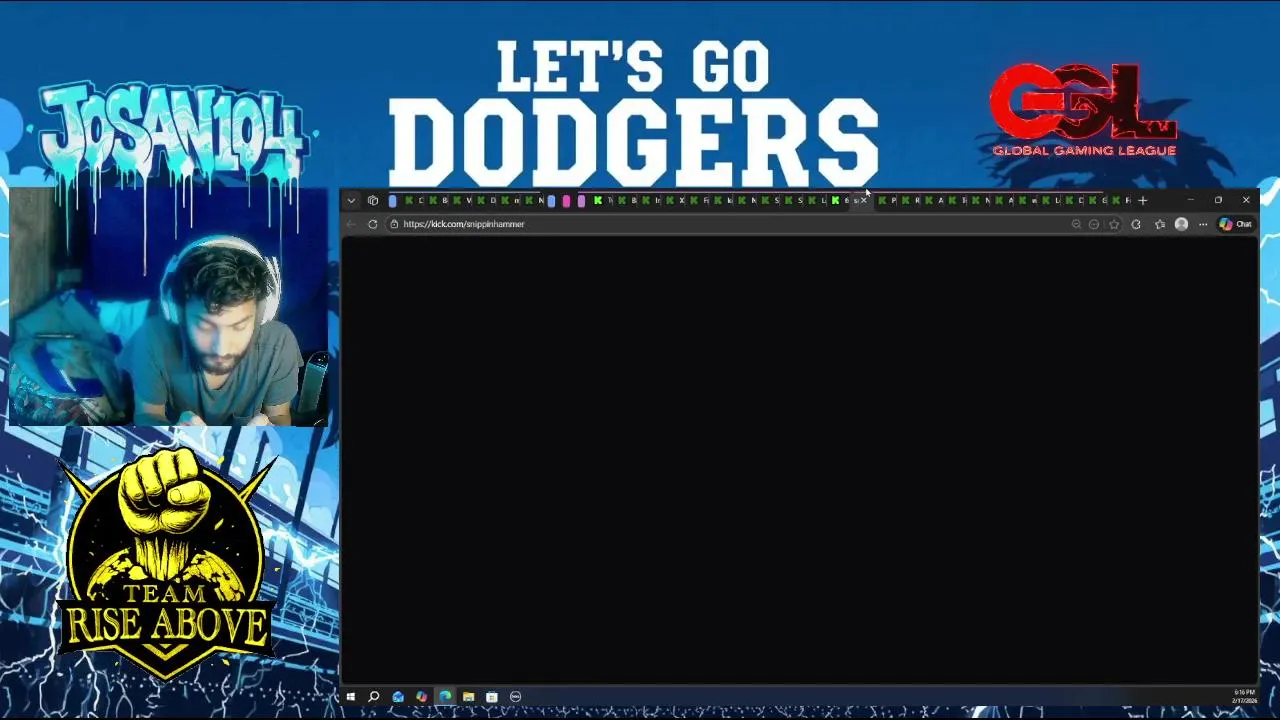Launch Outlook from the taskbar

coord(398,697)
